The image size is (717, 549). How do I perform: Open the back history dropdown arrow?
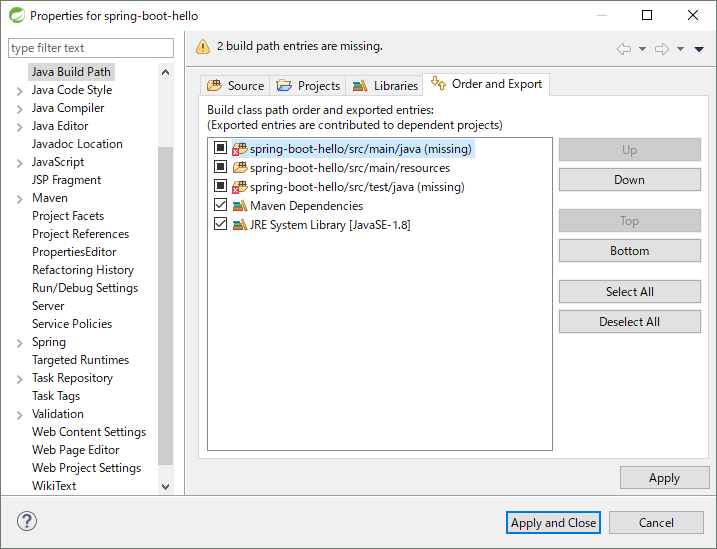coord(642,49)
